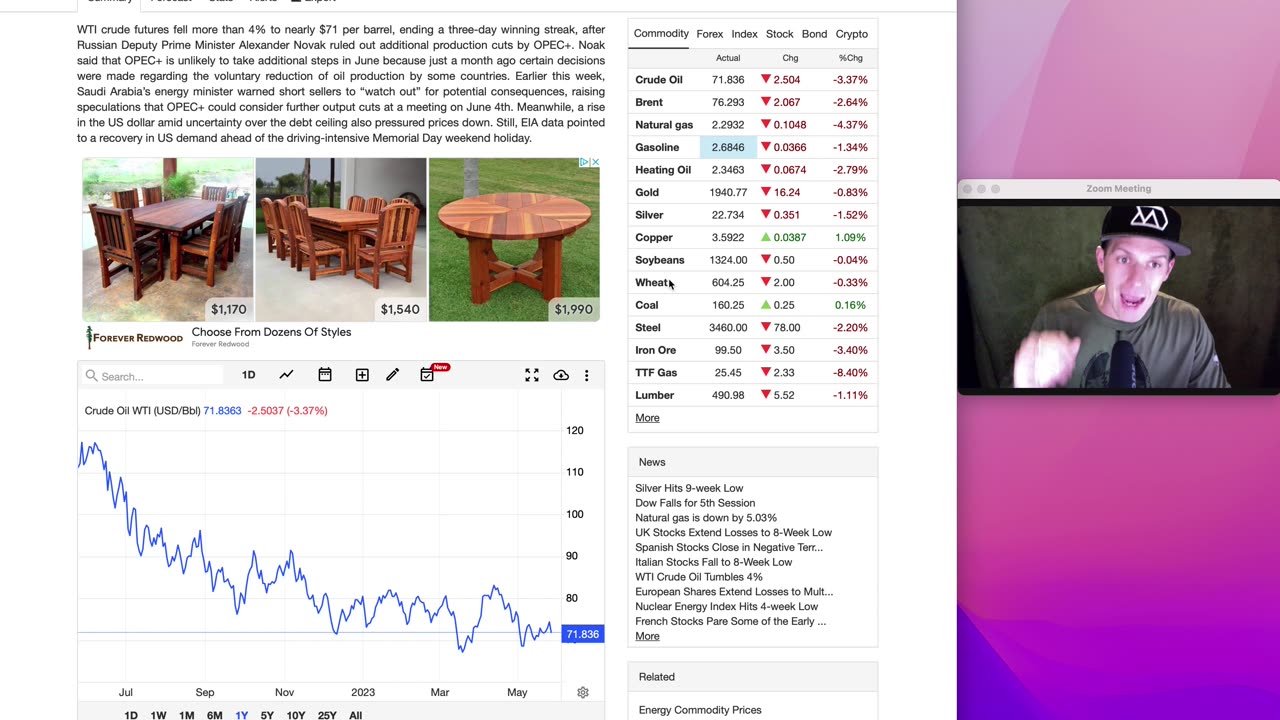Open 'Nuclear Energy Index Hits 4-week Low'
The width and height of the screenshot is (1280, 720).
[x=726, y=606]
